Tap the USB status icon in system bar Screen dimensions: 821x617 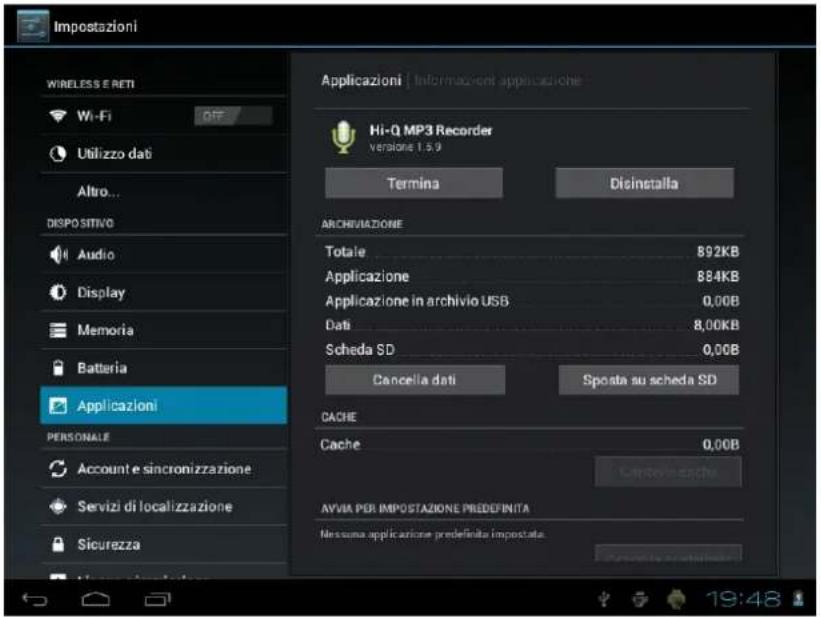604,599
